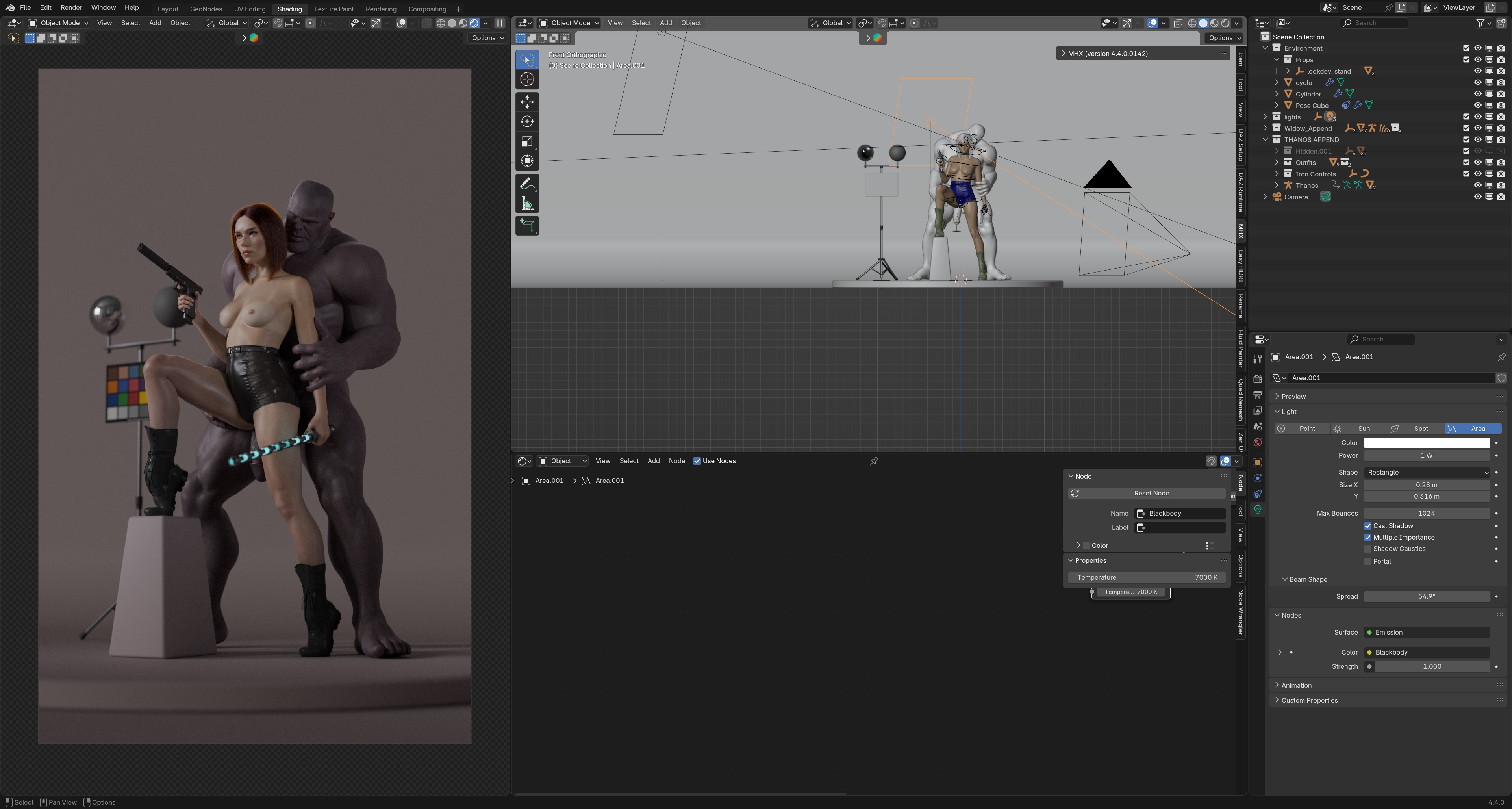
Task: Select the Rotate tool in viewport toolbar
Action: click(526, 122)
